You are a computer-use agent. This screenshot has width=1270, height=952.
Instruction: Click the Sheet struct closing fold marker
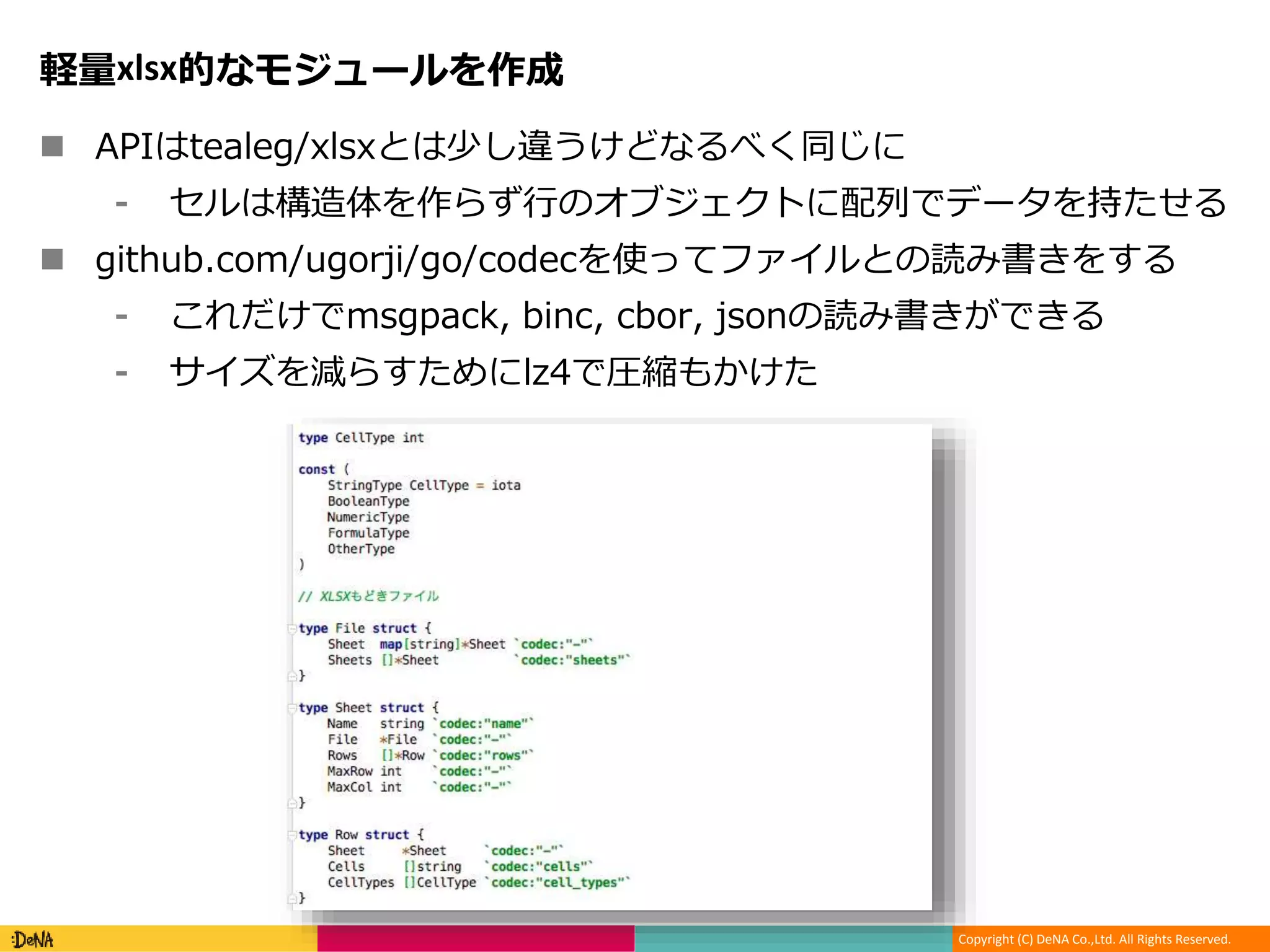(x=293, y=803)
